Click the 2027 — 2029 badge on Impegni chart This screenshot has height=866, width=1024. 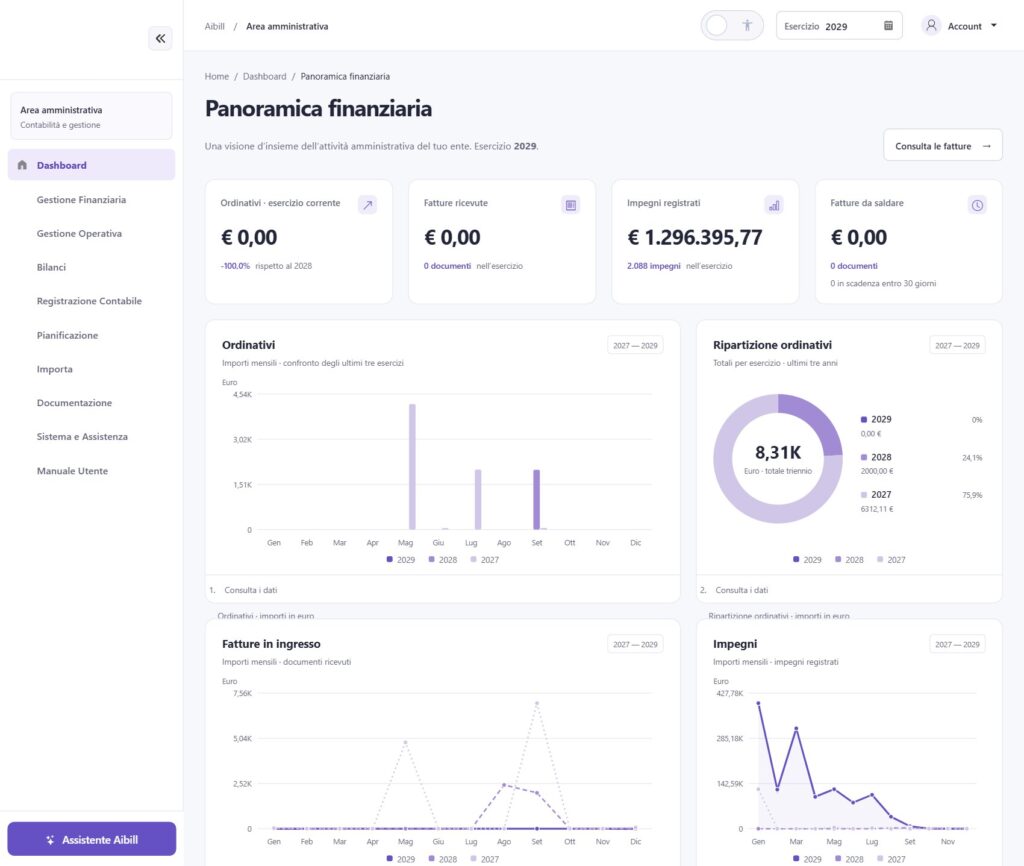tap(957, 644)
